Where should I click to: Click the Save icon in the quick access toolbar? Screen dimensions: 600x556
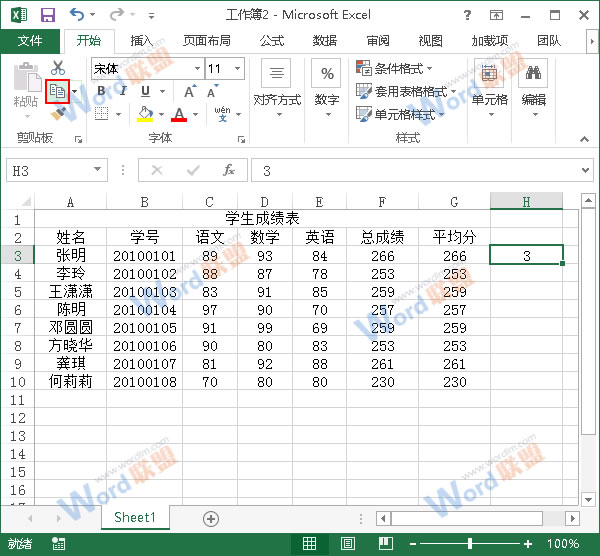click(47, 15)
